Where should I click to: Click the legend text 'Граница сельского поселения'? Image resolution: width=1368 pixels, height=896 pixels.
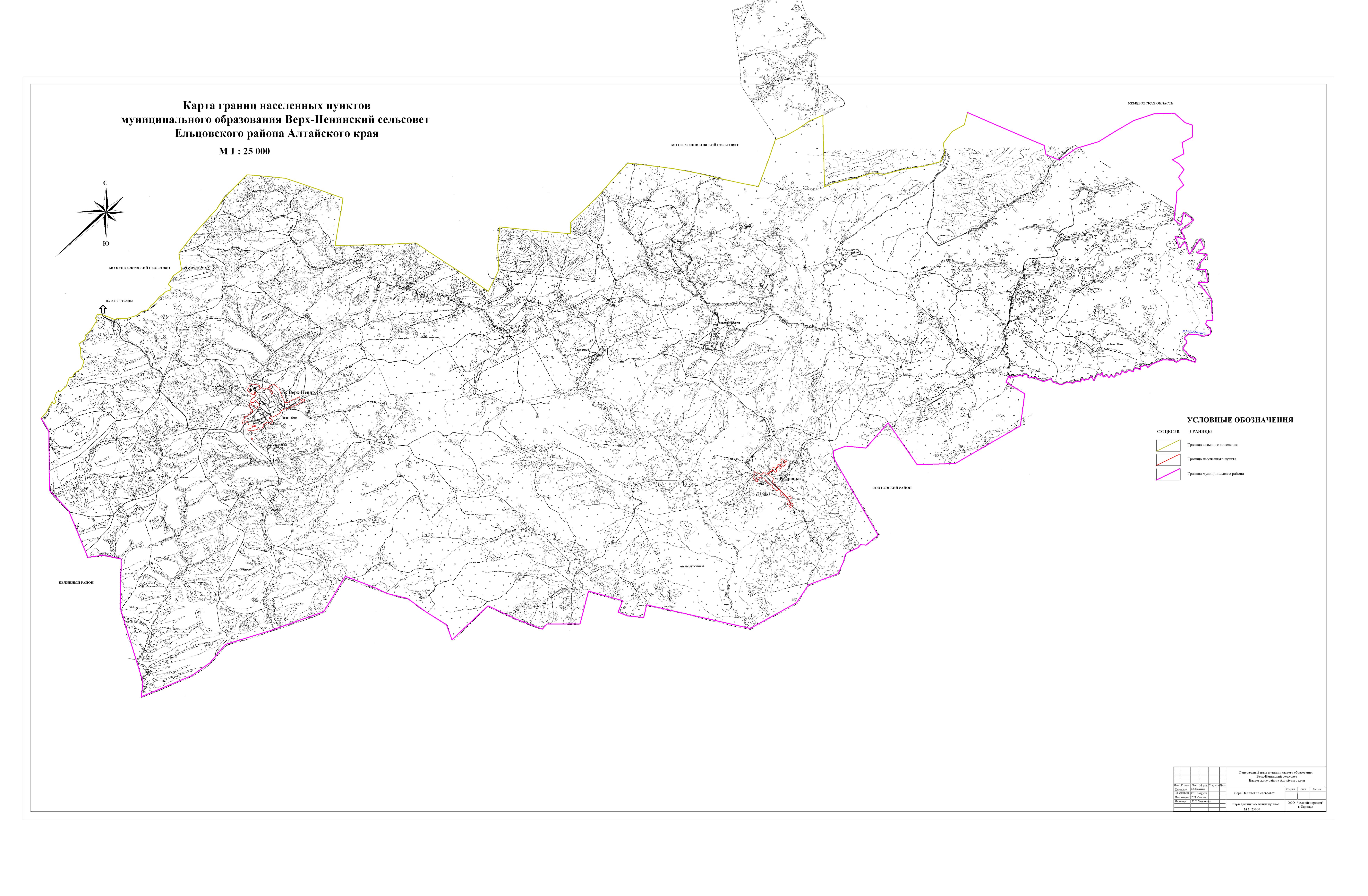[1213, 445]
